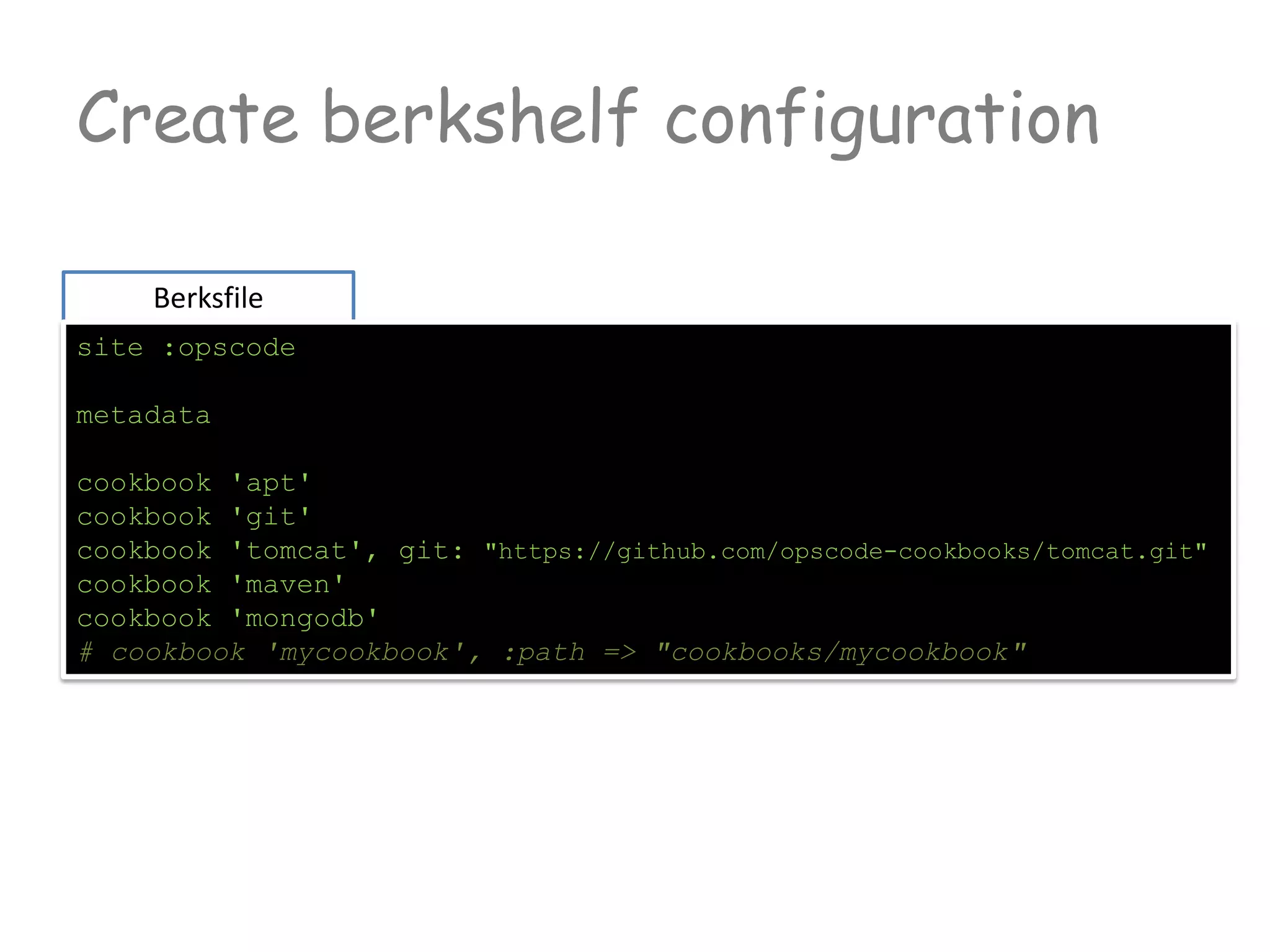Click the "=>" arrow in the comment
Viewport: 1270px width, 952px height.
620,653
